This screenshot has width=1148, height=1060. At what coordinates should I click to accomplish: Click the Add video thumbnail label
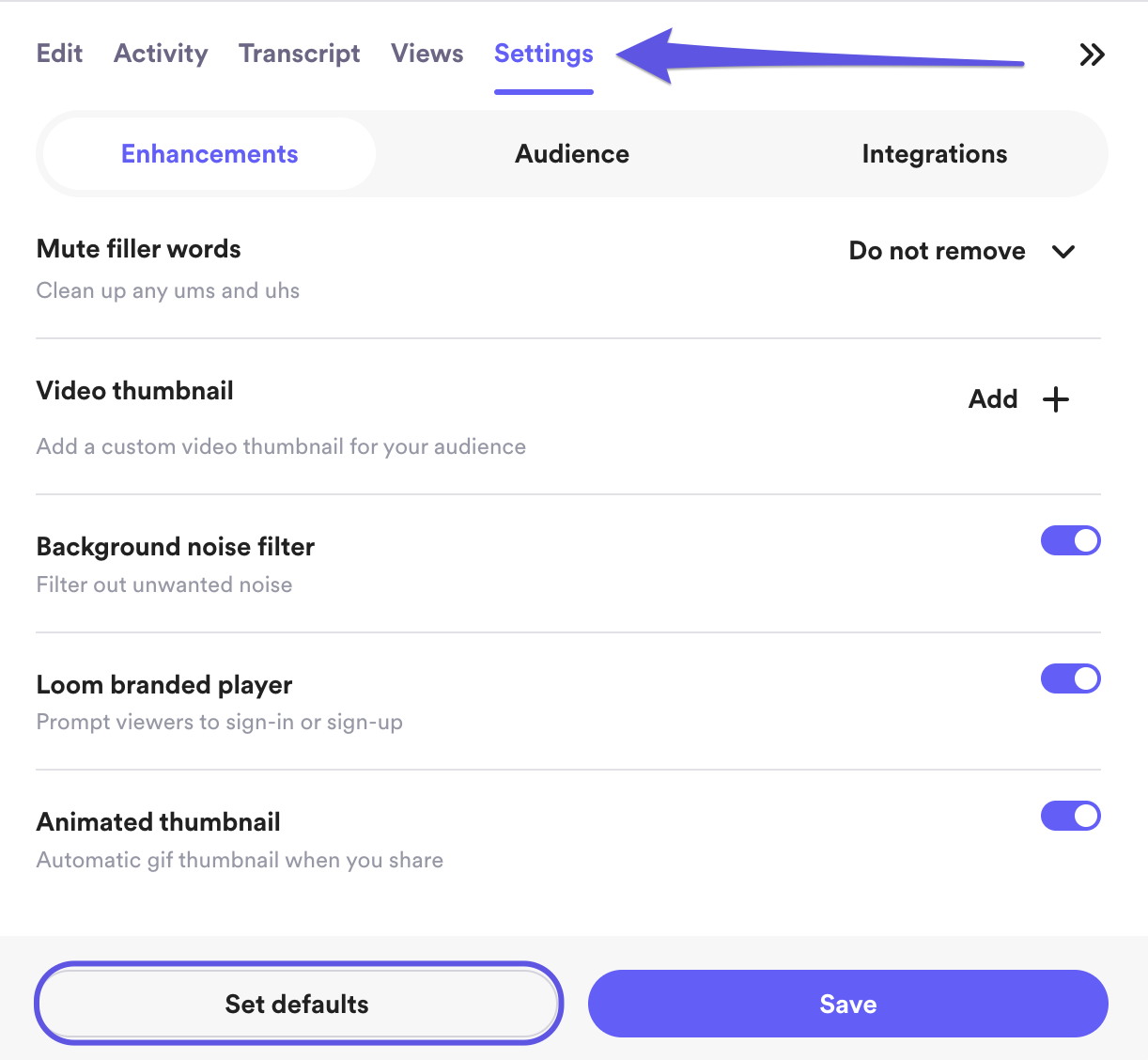993,399
